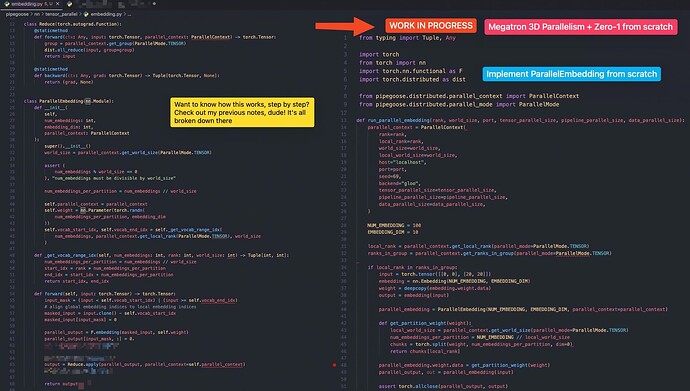
Task: Click 'dist.all_reduce(input, group=group)' line
Action: 89,50
